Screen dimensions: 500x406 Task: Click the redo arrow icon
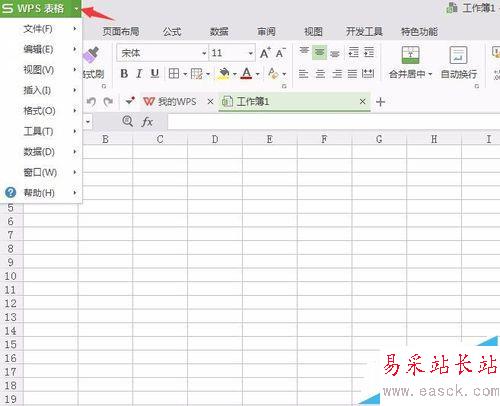108,101
